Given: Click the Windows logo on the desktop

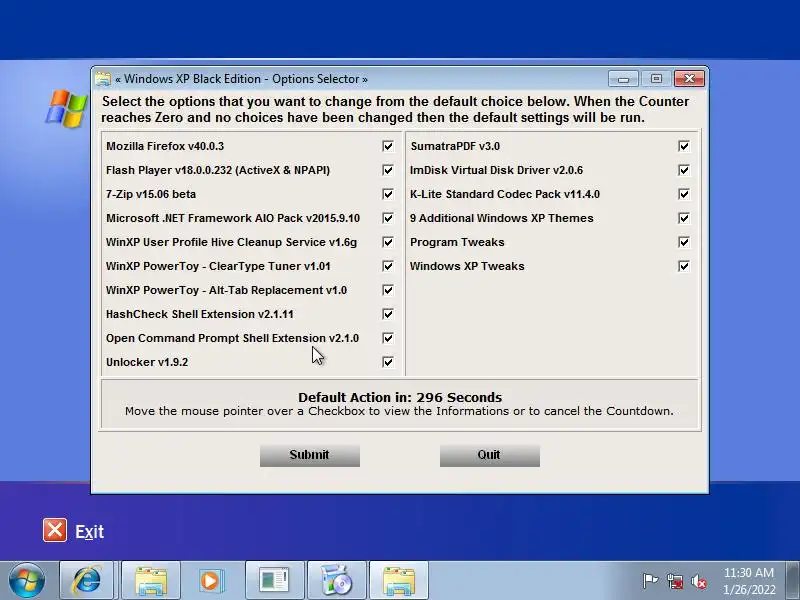Looking at the screenshot, I should [67, 109].
